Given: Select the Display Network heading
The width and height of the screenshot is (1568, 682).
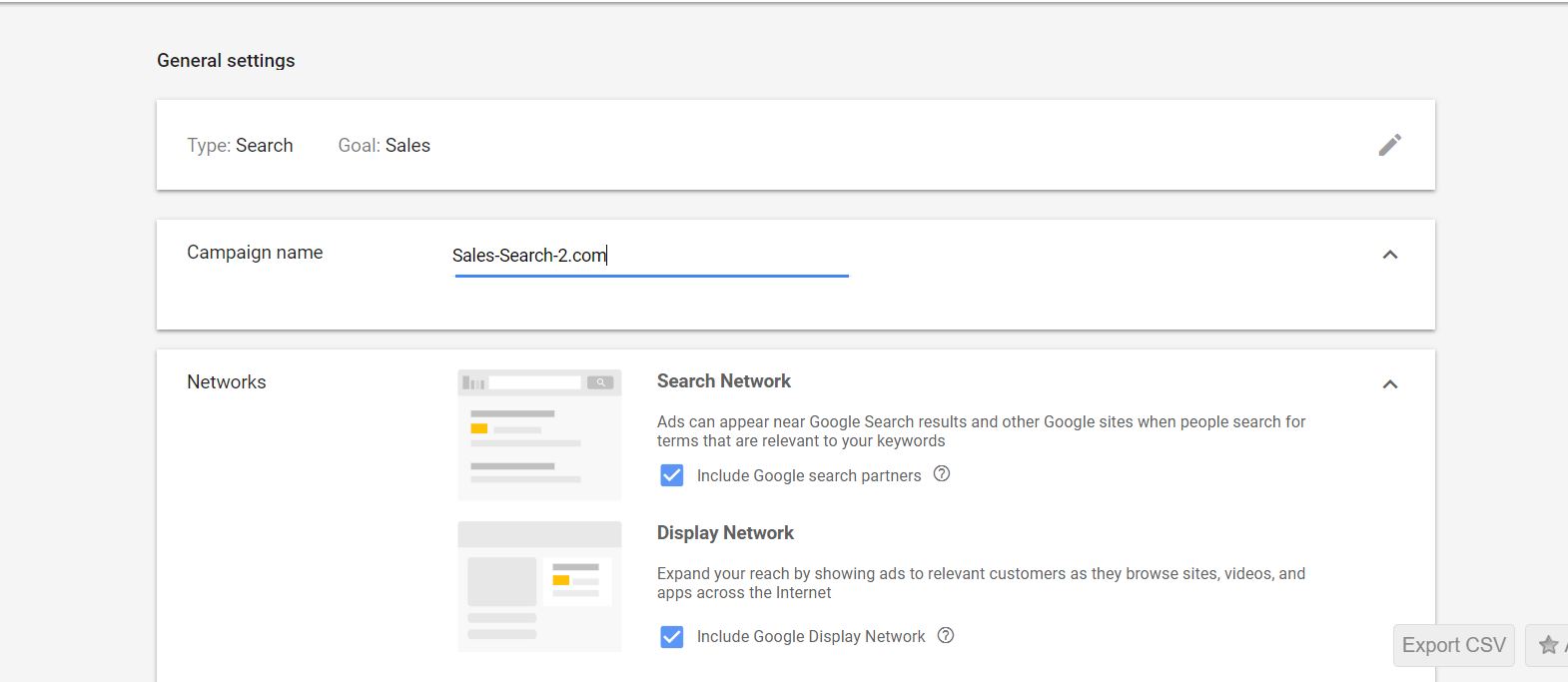Looking at the screenshot, I should click(725, 533).
